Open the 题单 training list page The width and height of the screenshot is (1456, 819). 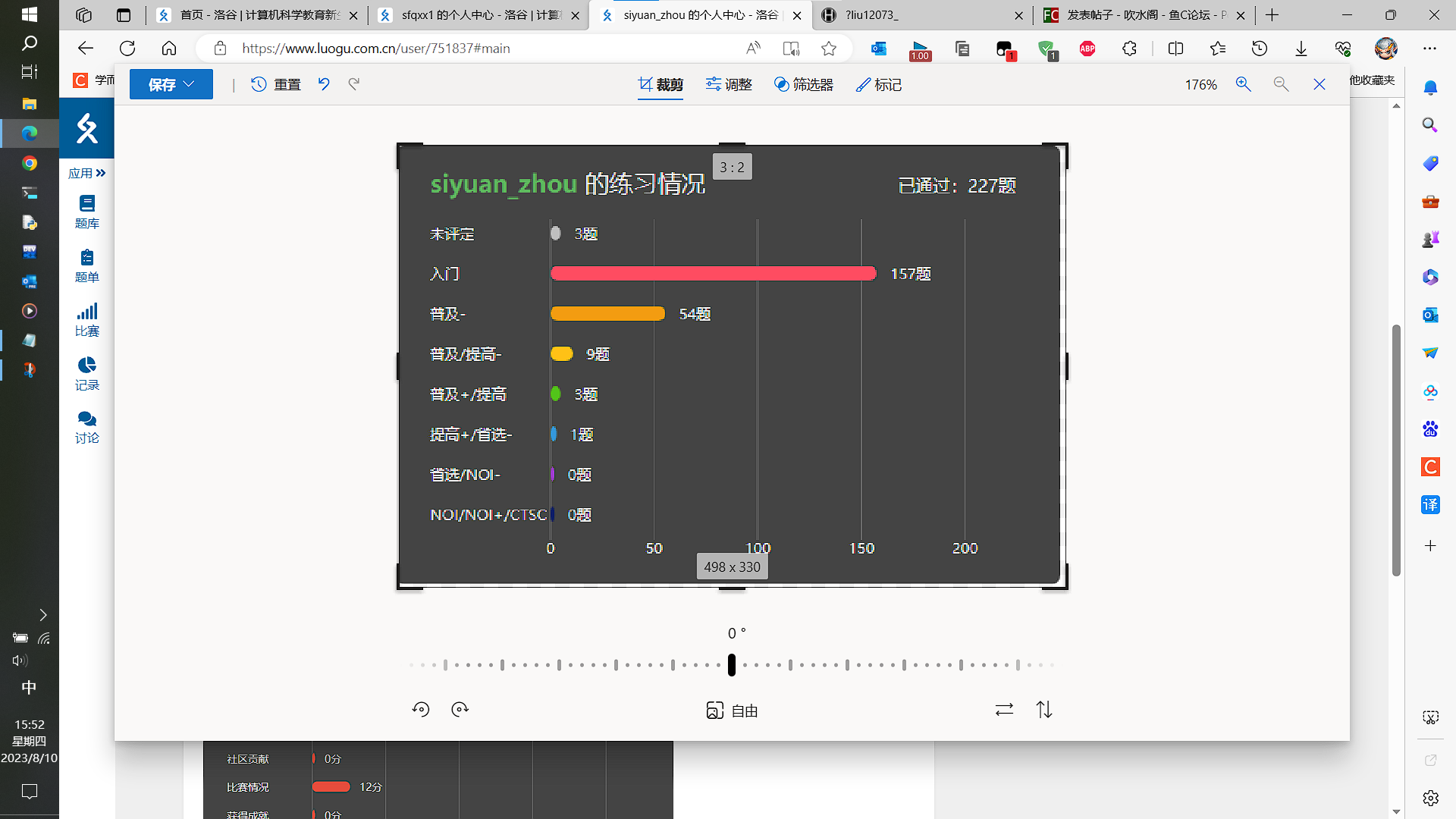click(x=87, y=266)
